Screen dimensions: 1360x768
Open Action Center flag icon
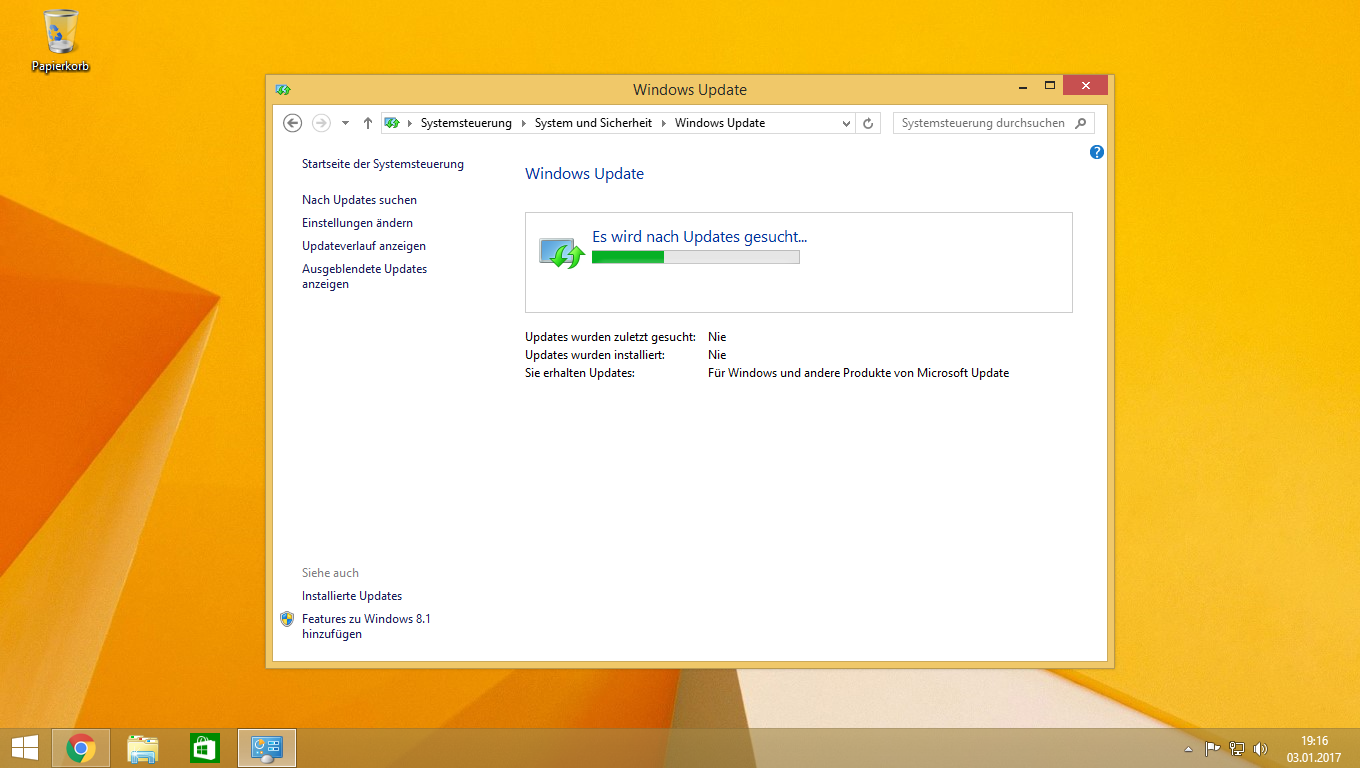[x=1212, y=749]
